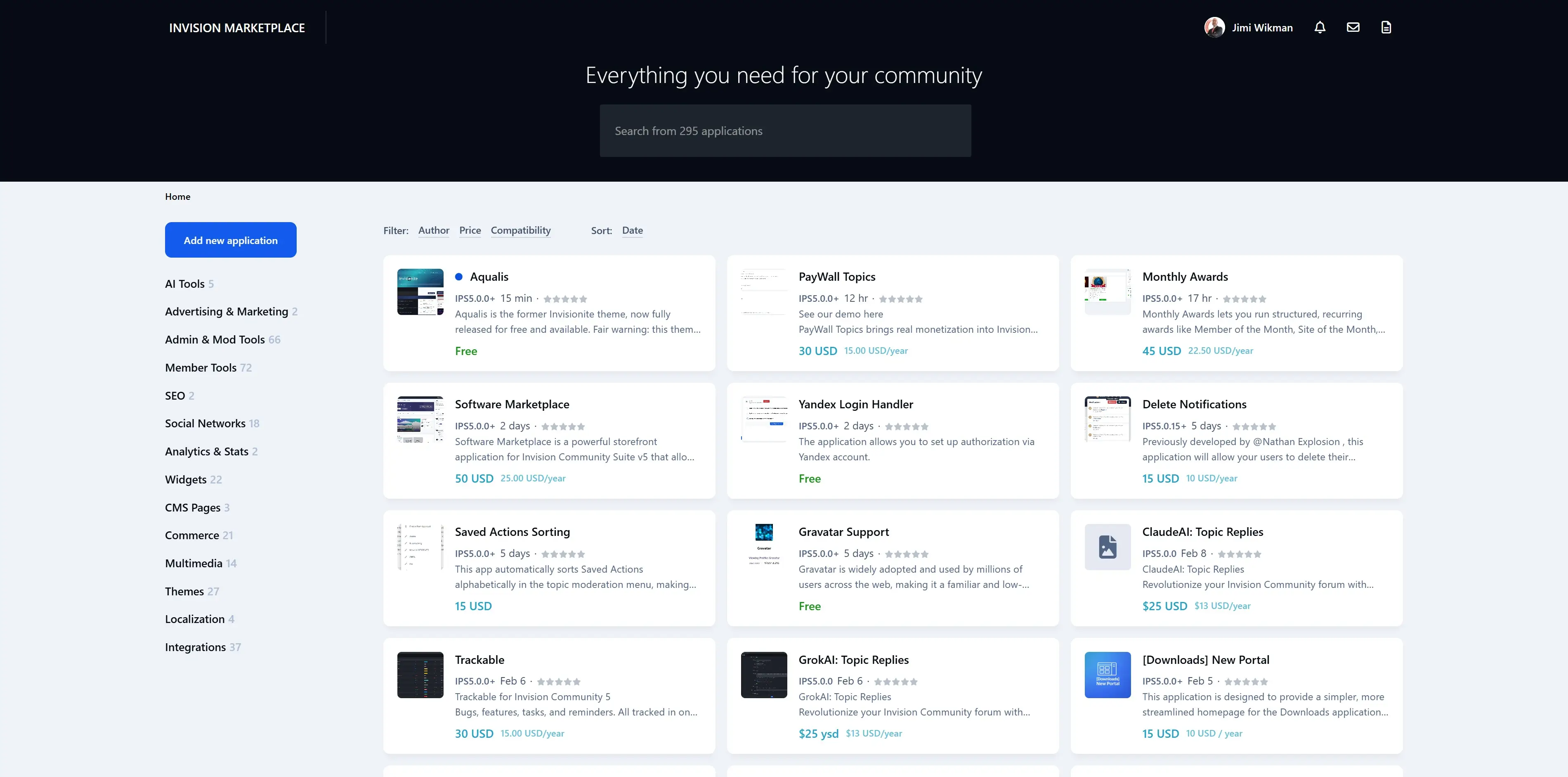Focus the Search from 295 applications field

784,131
